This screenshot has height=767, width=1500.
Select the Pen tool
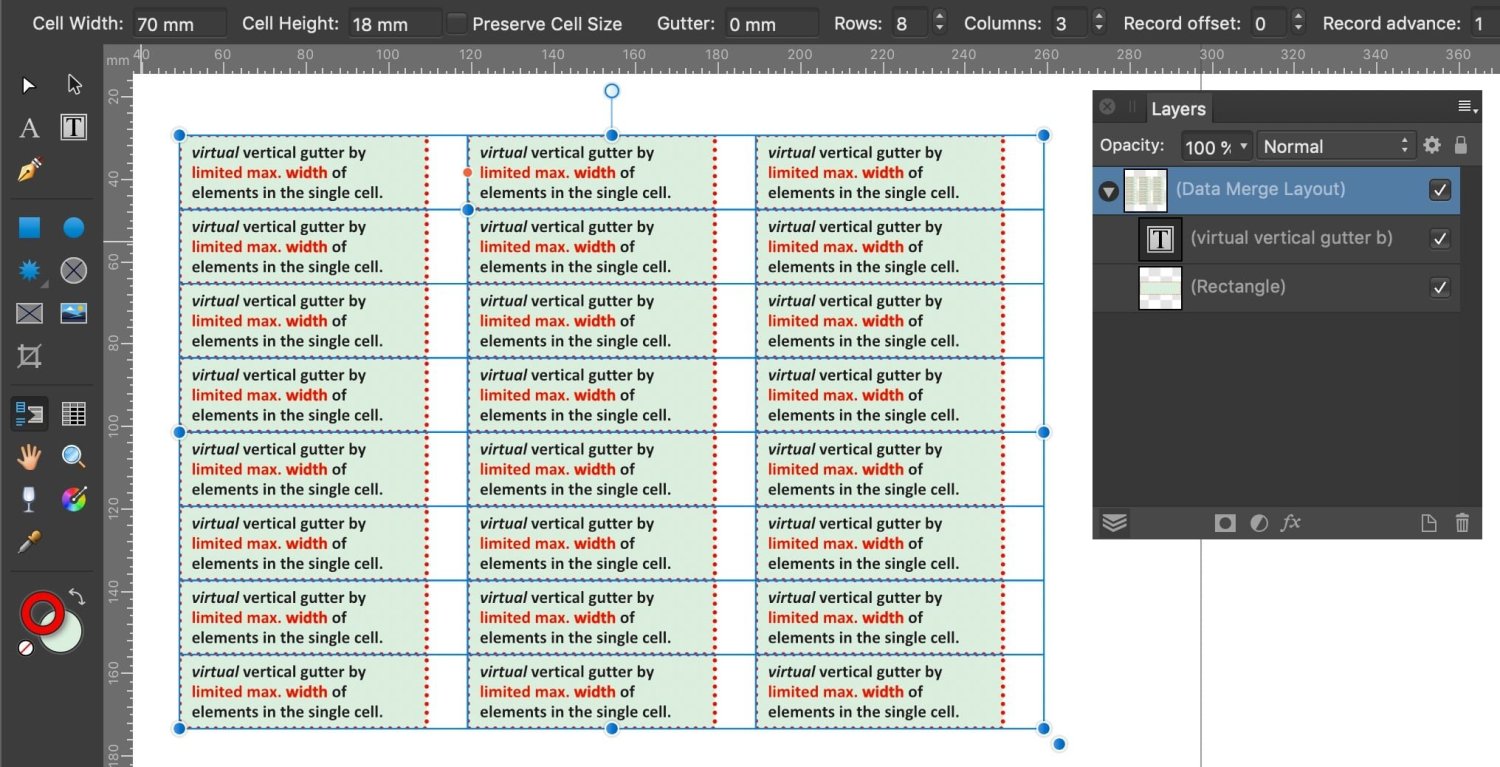[x=28, y=171]
